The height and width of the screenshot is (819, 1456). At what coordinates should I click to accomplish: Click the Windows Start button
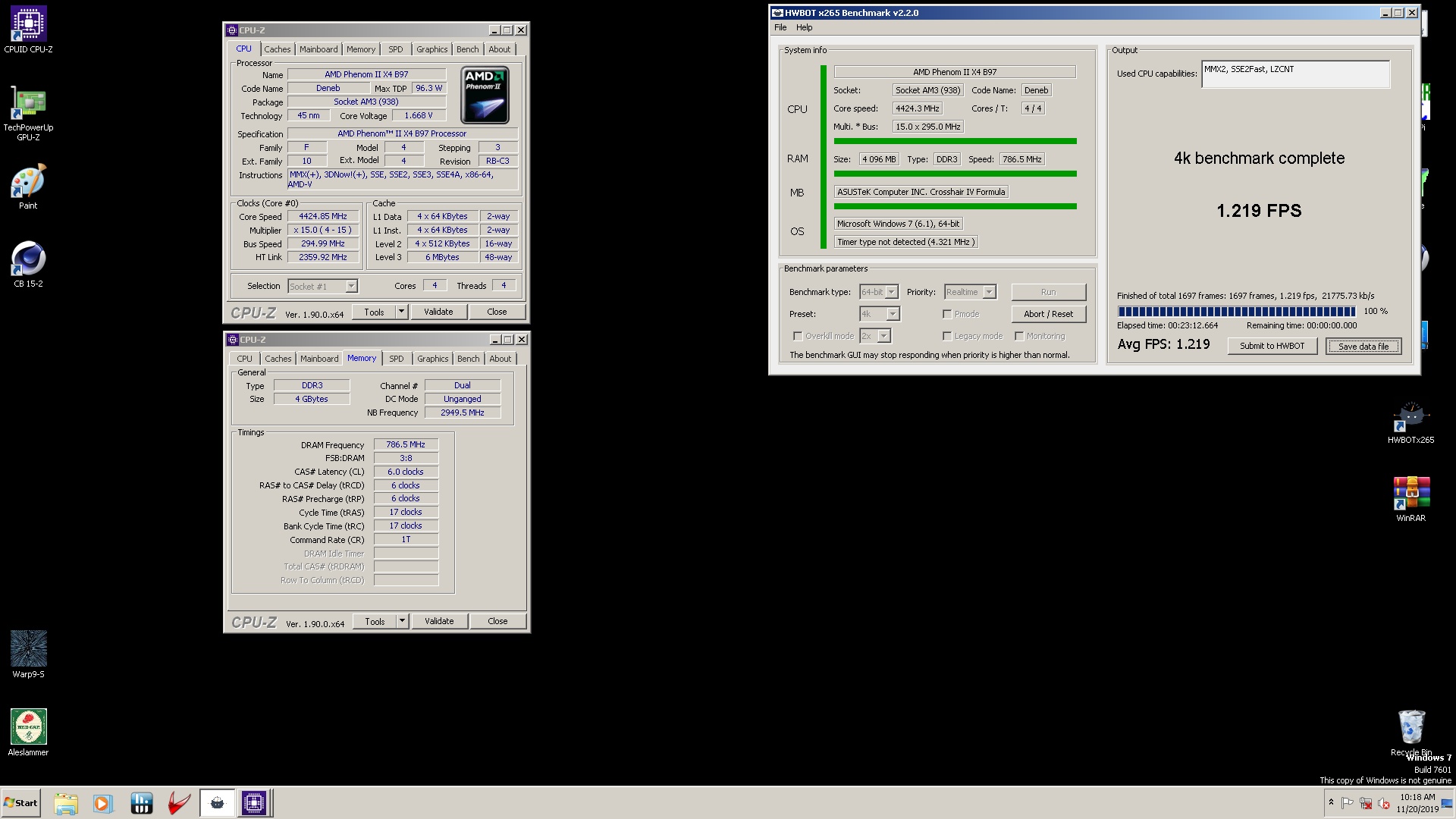pyautogui.click(x=20, y=803)
